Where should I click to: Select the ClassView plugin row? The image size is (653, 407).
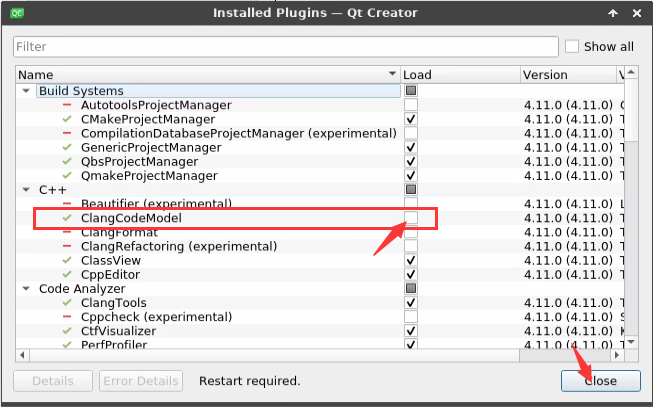coord(109,260)
